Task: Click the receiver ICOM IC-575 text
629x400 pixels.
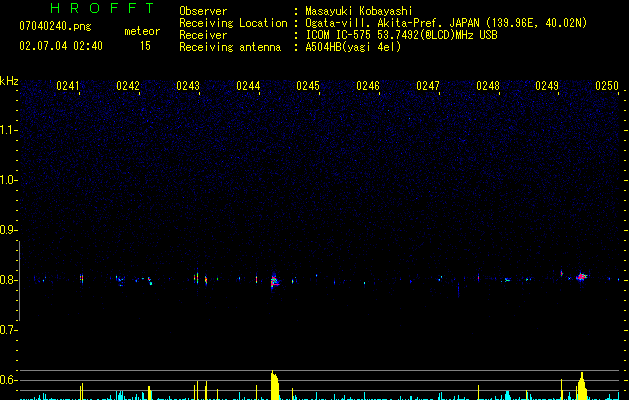Action: tap(401, 35)
